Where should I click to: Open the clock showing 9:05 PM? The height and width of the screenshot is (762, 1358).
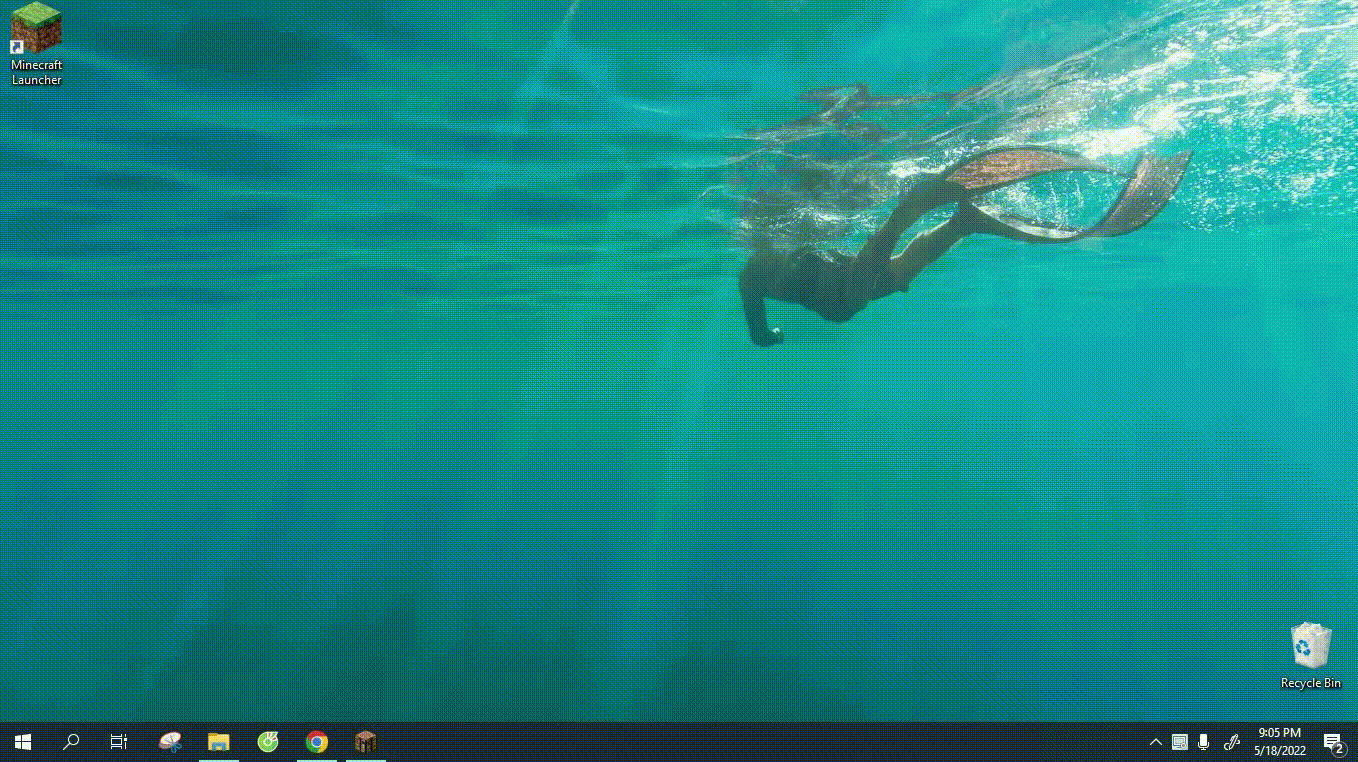(x=1280, y=742)
